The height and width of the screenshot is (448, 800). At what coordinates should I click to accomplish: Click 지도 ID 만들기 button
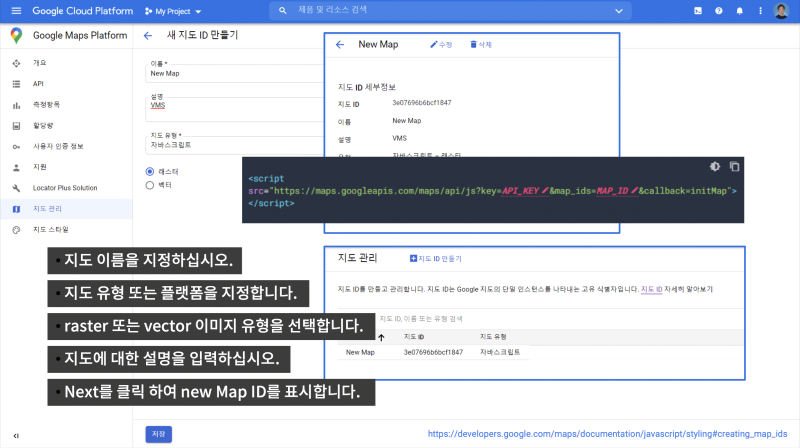point(436,259)
